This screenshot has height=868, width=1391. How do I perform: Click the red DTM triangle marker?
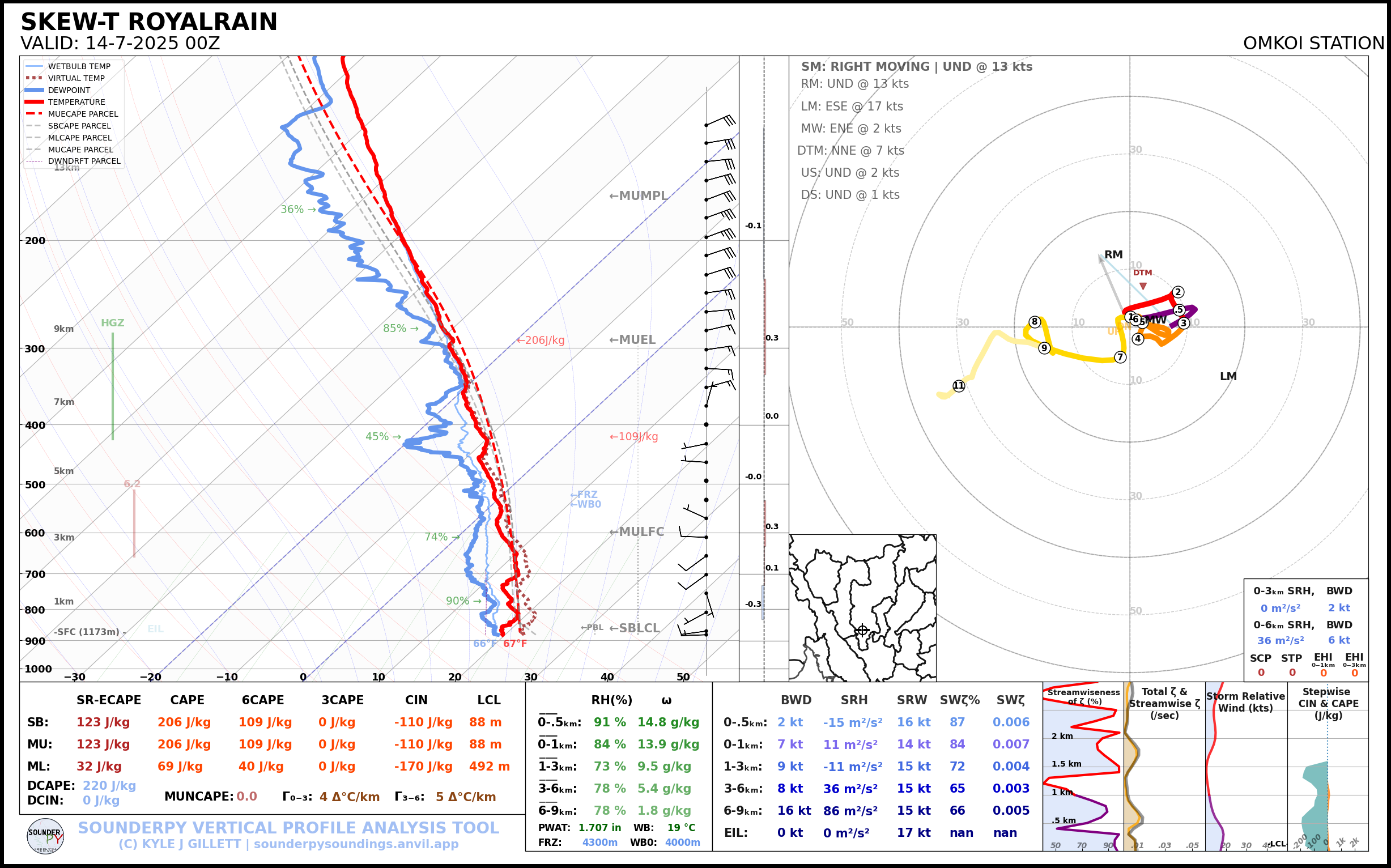pos(1143,286)
